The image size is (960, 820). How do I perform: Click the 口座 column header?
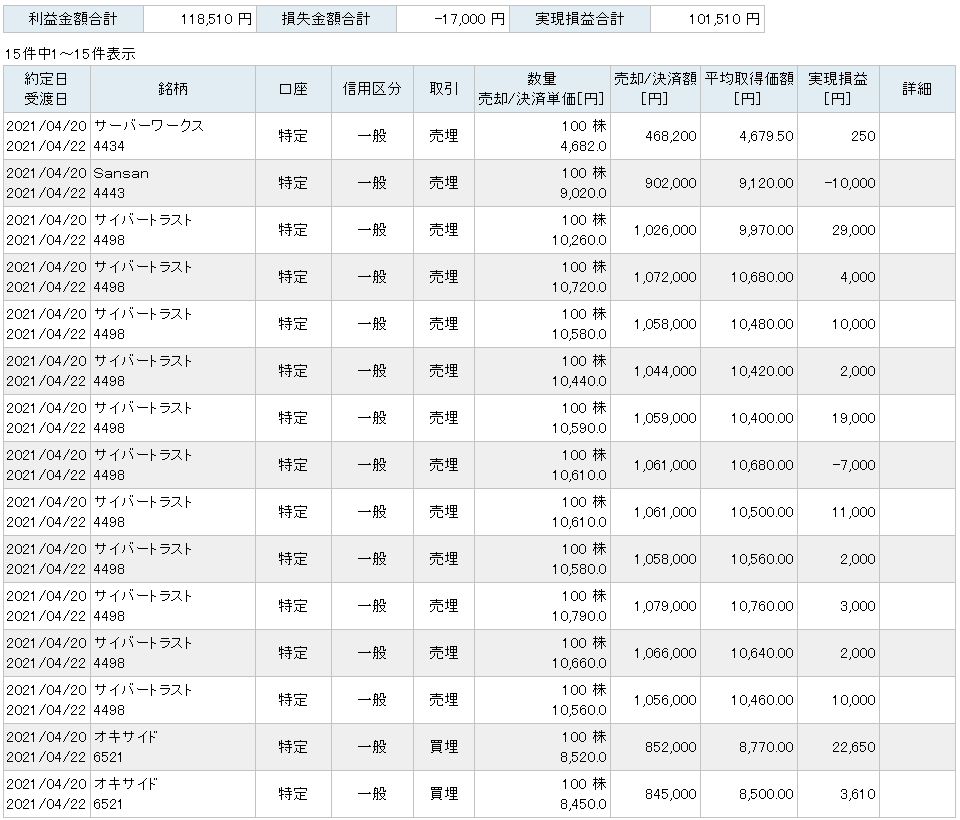293,89
